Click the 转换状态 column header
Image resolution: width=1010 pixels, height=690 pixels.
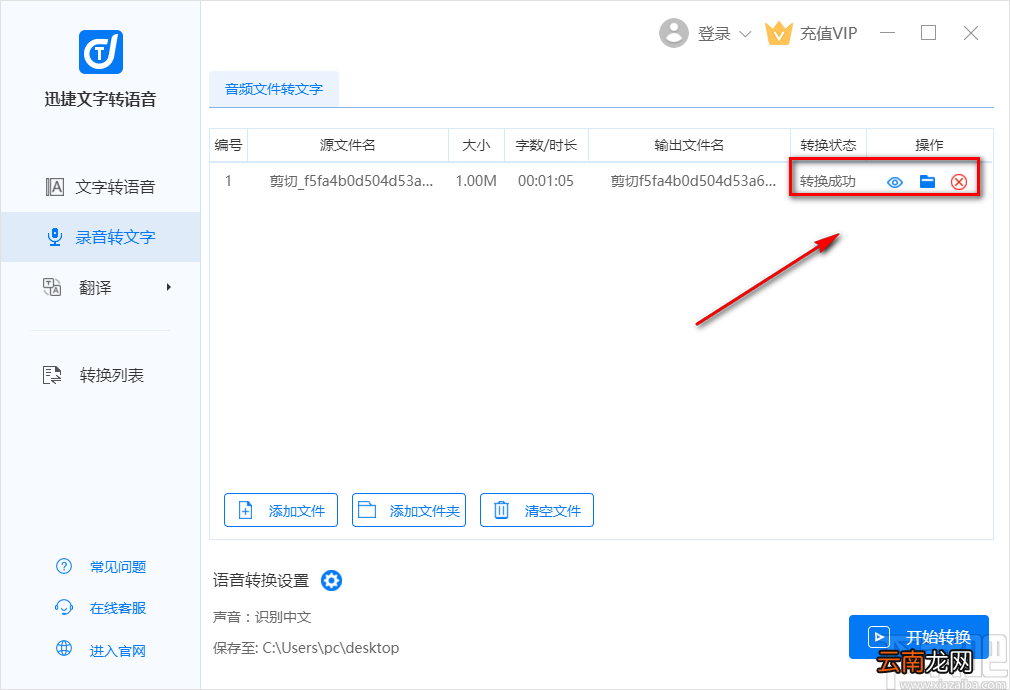coord(828,145)
